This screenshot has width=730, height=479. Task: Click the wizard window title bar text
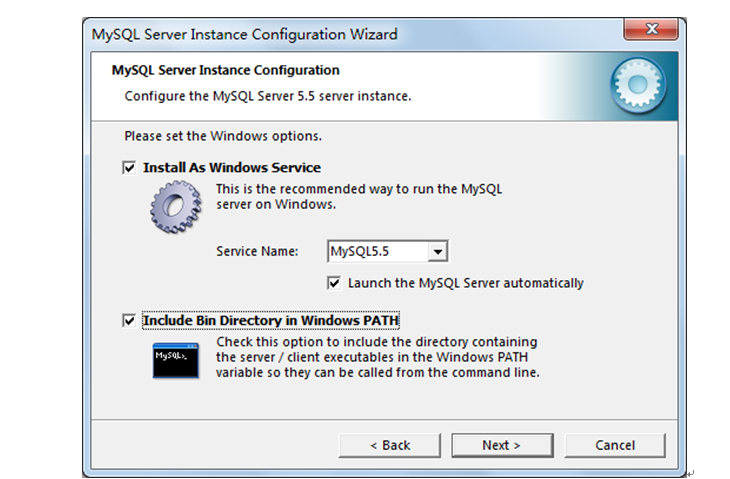tap(244, 34)
